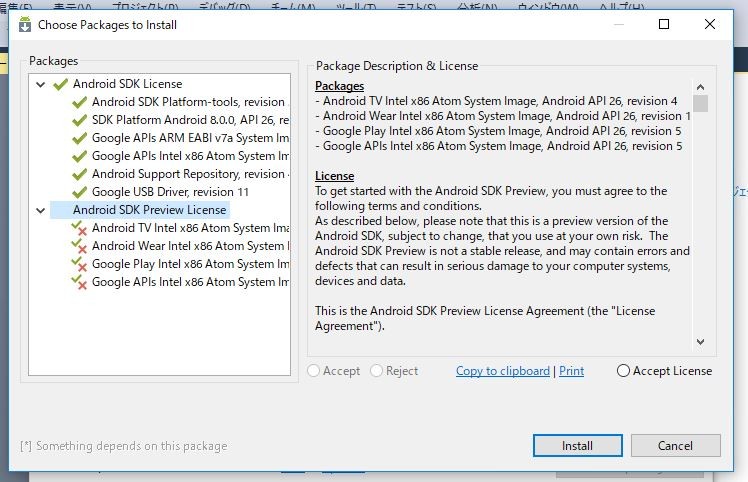
Task: Click the Packages heading in license text
Action: 339,86
